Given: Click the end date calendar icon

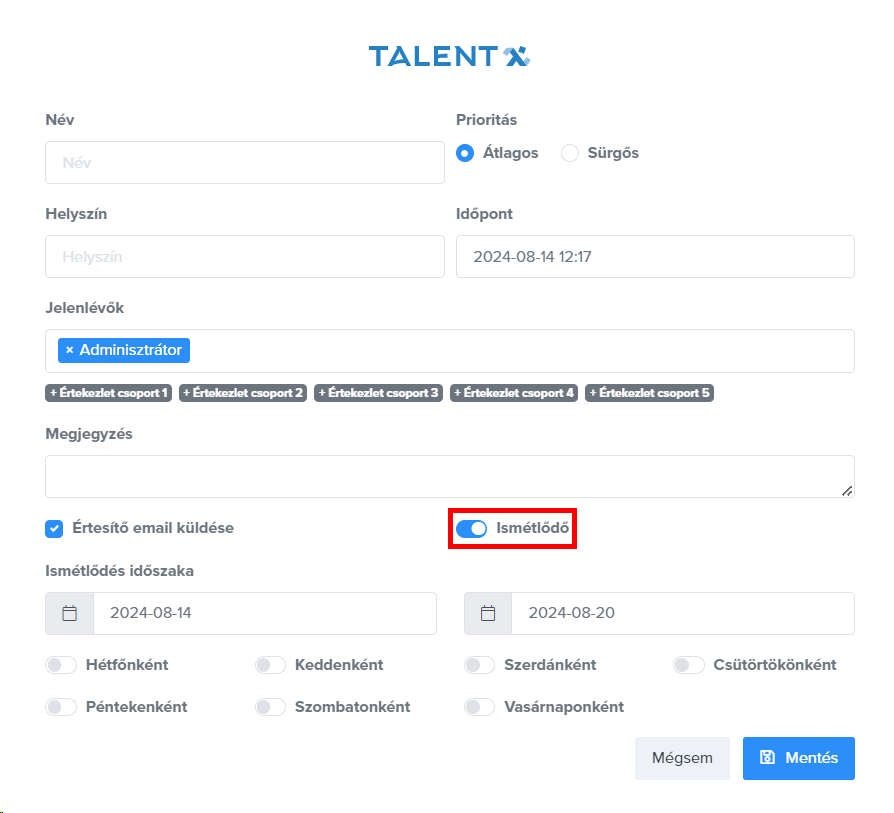Looking at the screenshot, I should click(x=488, y=613).
